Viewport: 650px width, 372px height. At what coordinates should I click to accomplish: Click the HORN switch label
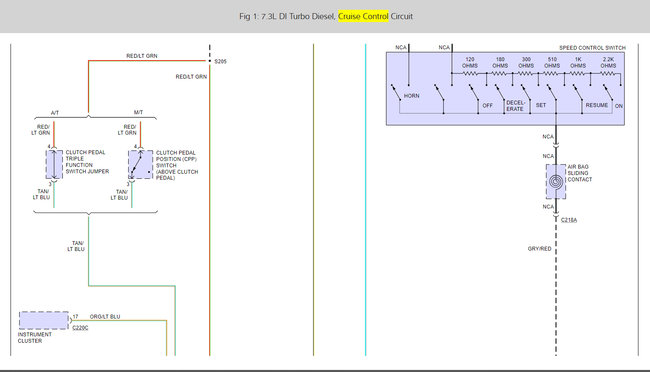tap(412, 96)
